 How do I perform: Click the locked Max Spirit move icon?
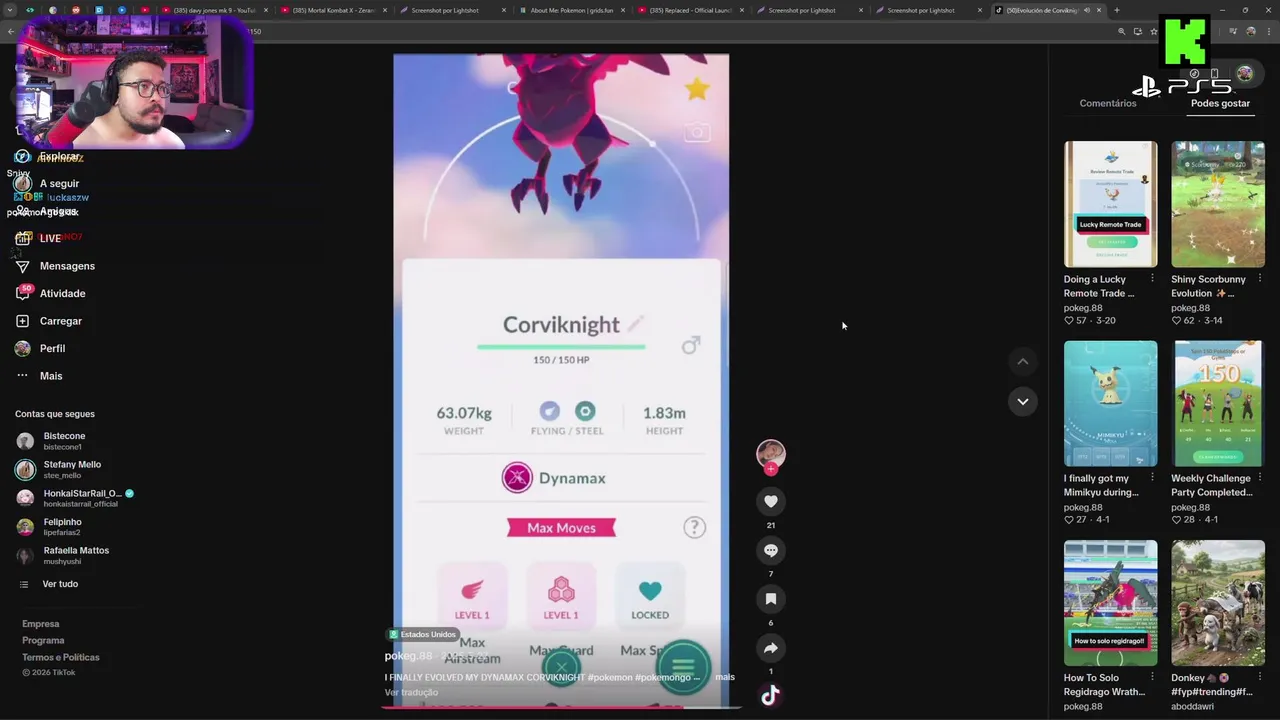[650, 594]
